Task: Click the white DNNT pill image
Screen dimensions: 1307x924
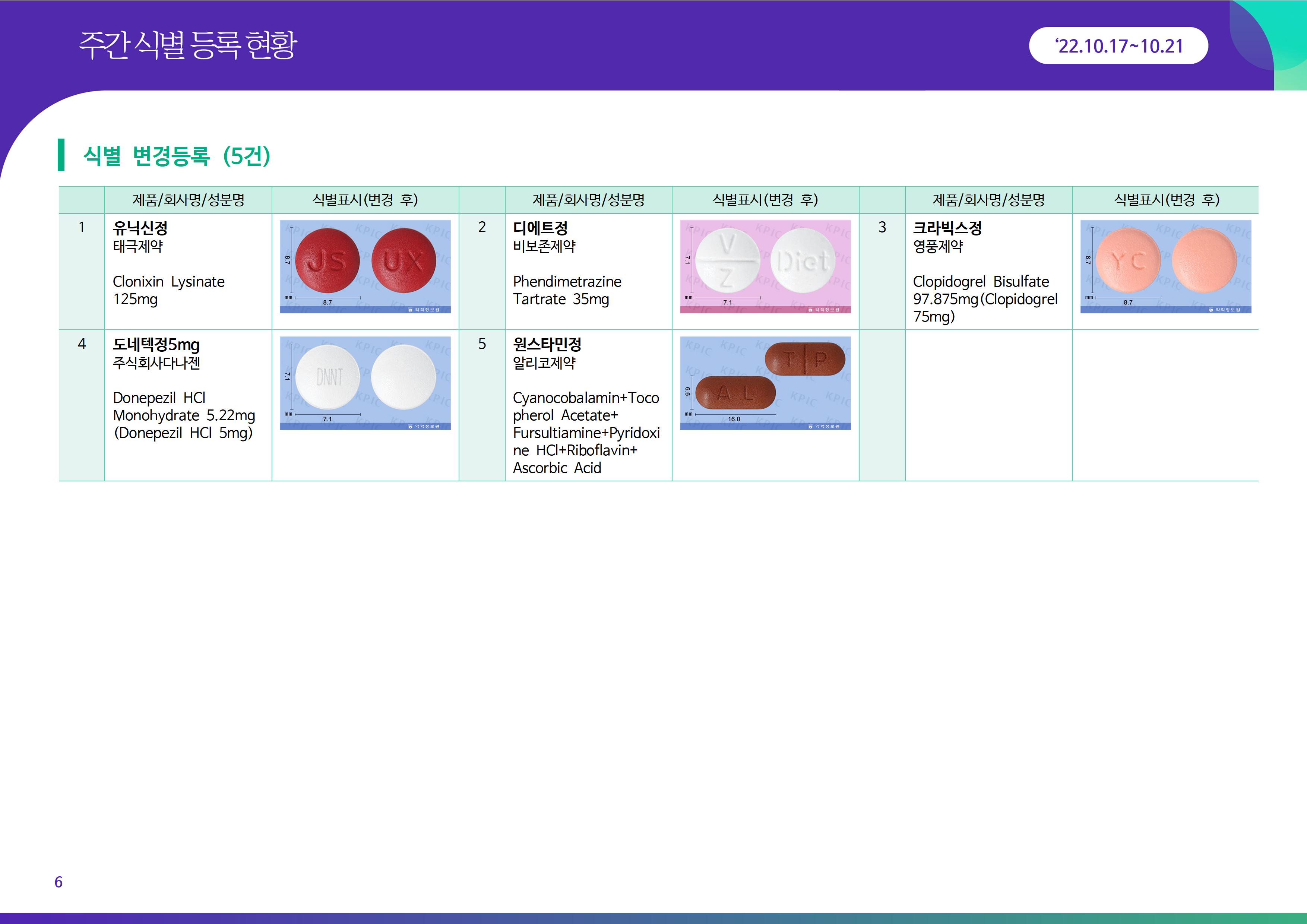Action: click(328, 377)
